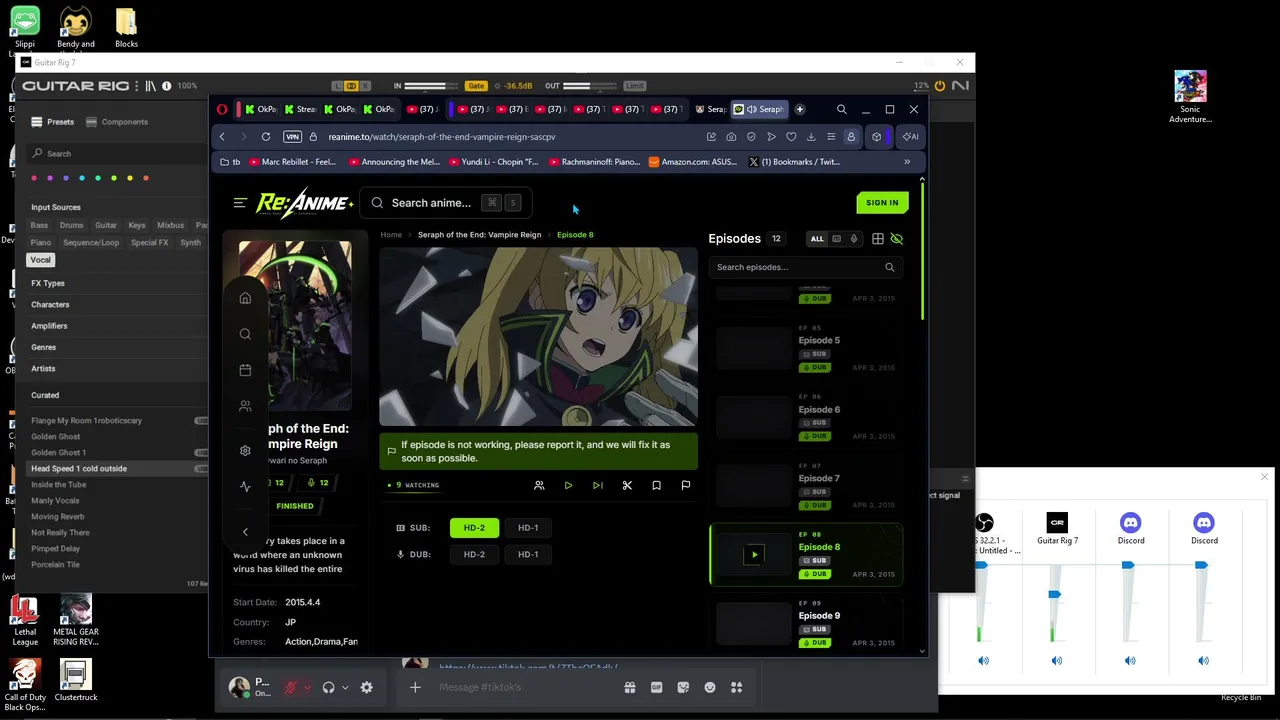Viewport: 1280px width, 720px height.
Task: Click the reanime.to address bar URL
Action: (x=442, y=137)
